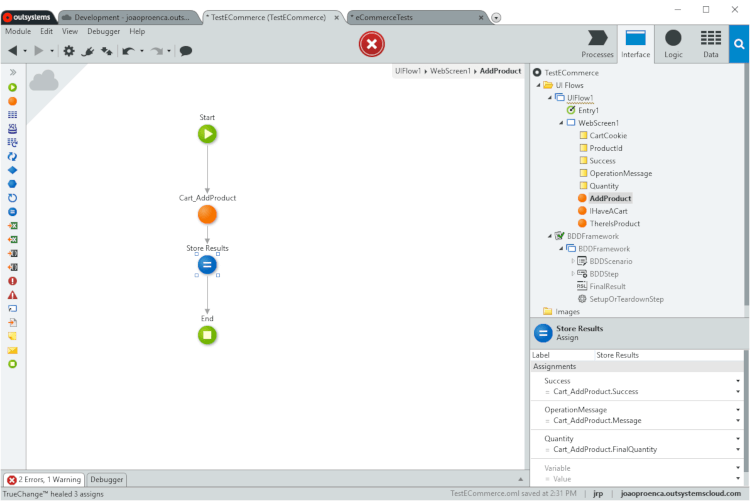This screenshot has height=501, width=750.
Task: Open the Forward history dropdown arrow
Action: tap(52, 51)
